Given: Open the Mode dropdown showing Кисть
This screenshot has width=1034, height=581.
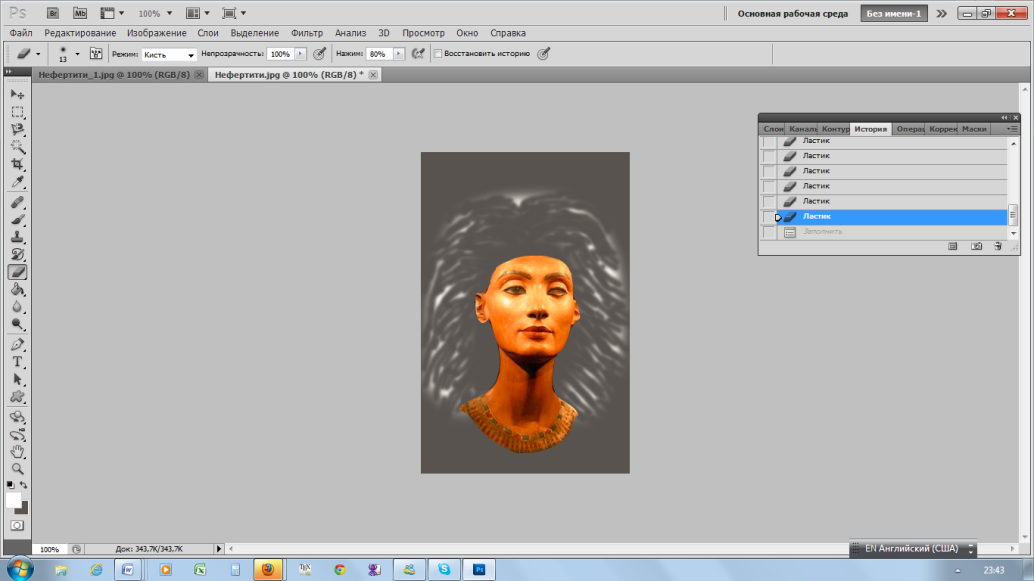Looking at the screenshot, I should pyautogui.click(x=169, y=54).
